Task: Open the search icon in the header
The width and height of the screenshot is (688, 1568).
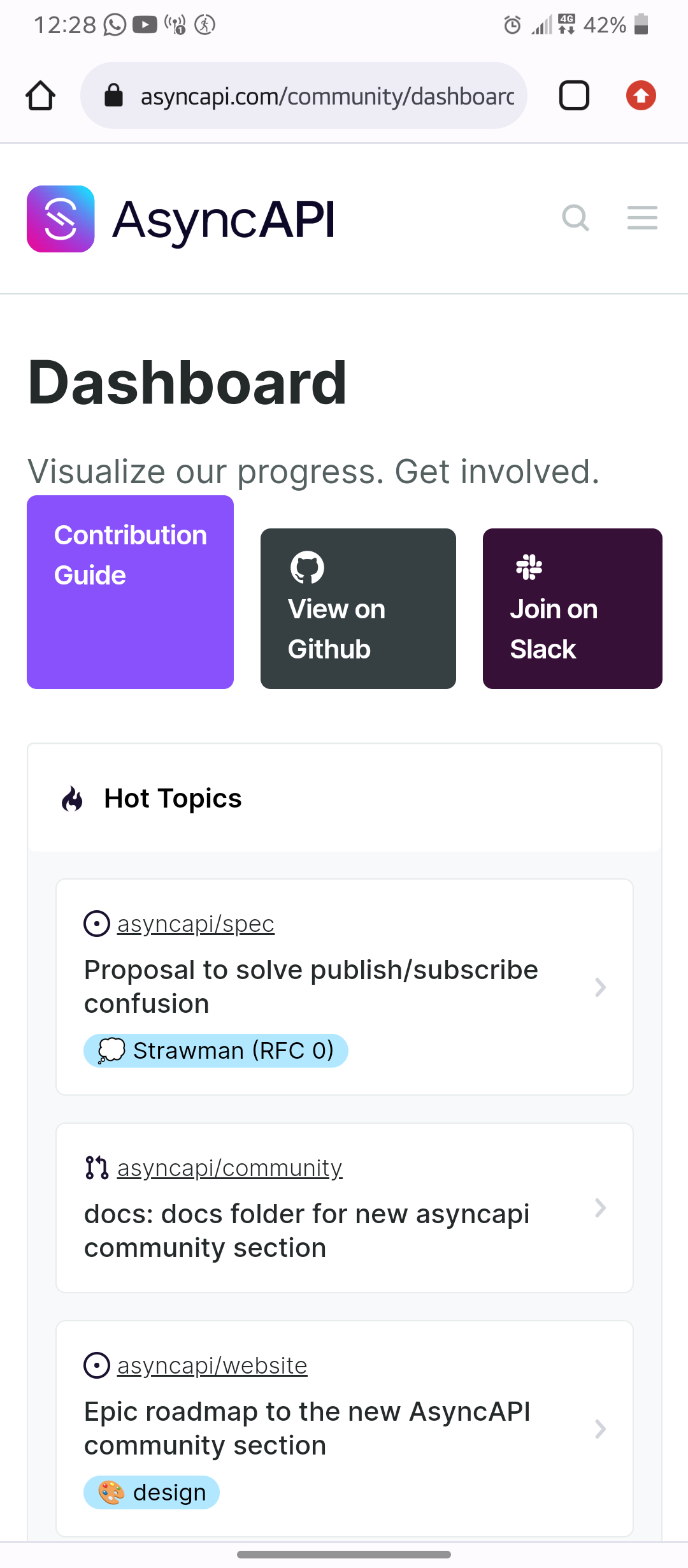Action: pos(575,218)
